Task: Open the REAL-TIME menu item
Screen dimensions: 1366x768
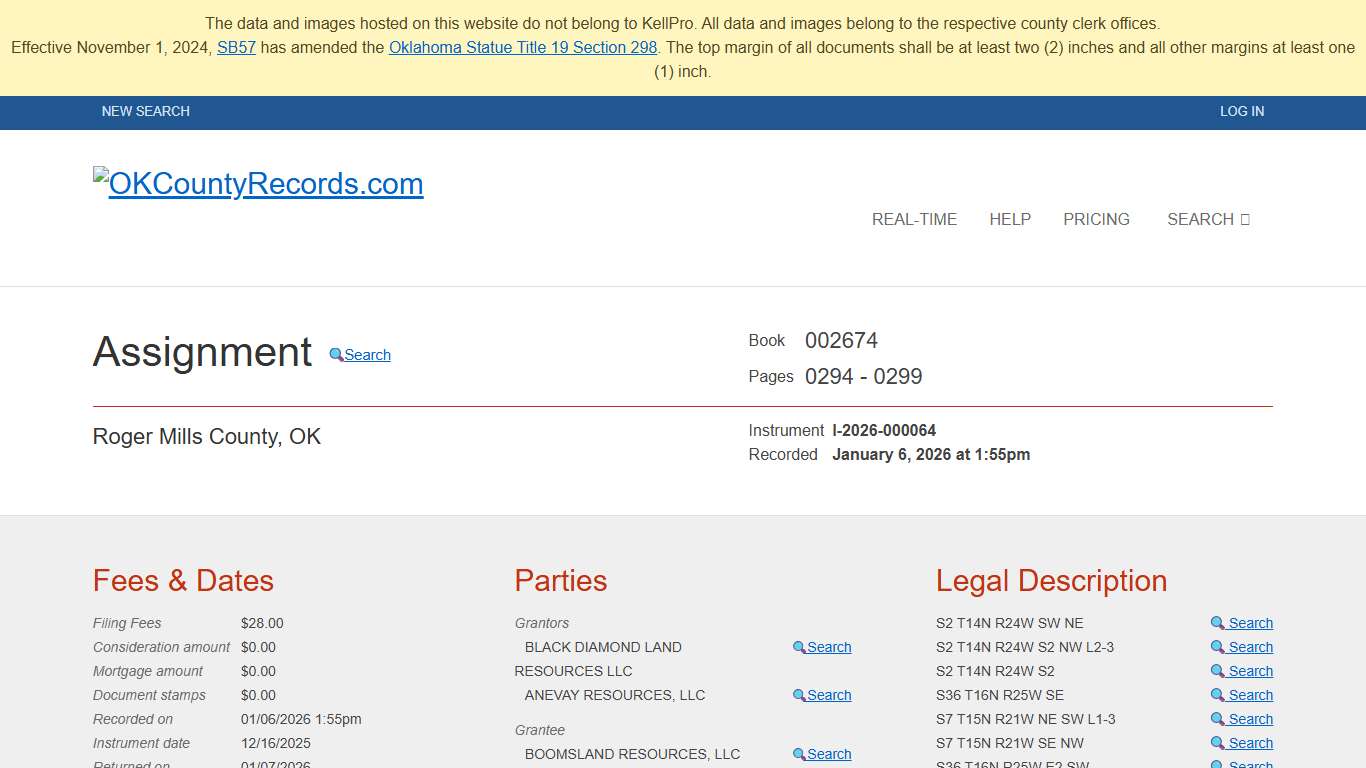Action: [x=914, y=219]
